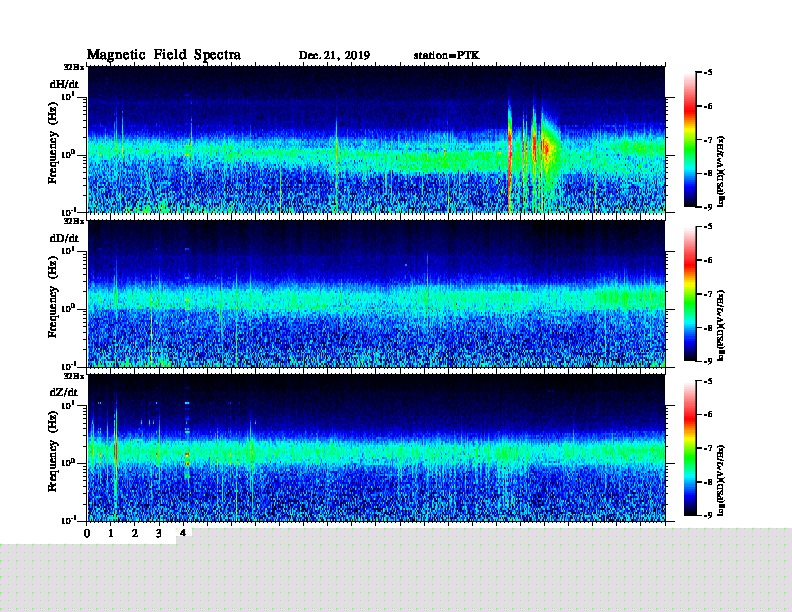
Task: Click the "32Hz" label atop the dH/dt panel
Action: (74, 67)
